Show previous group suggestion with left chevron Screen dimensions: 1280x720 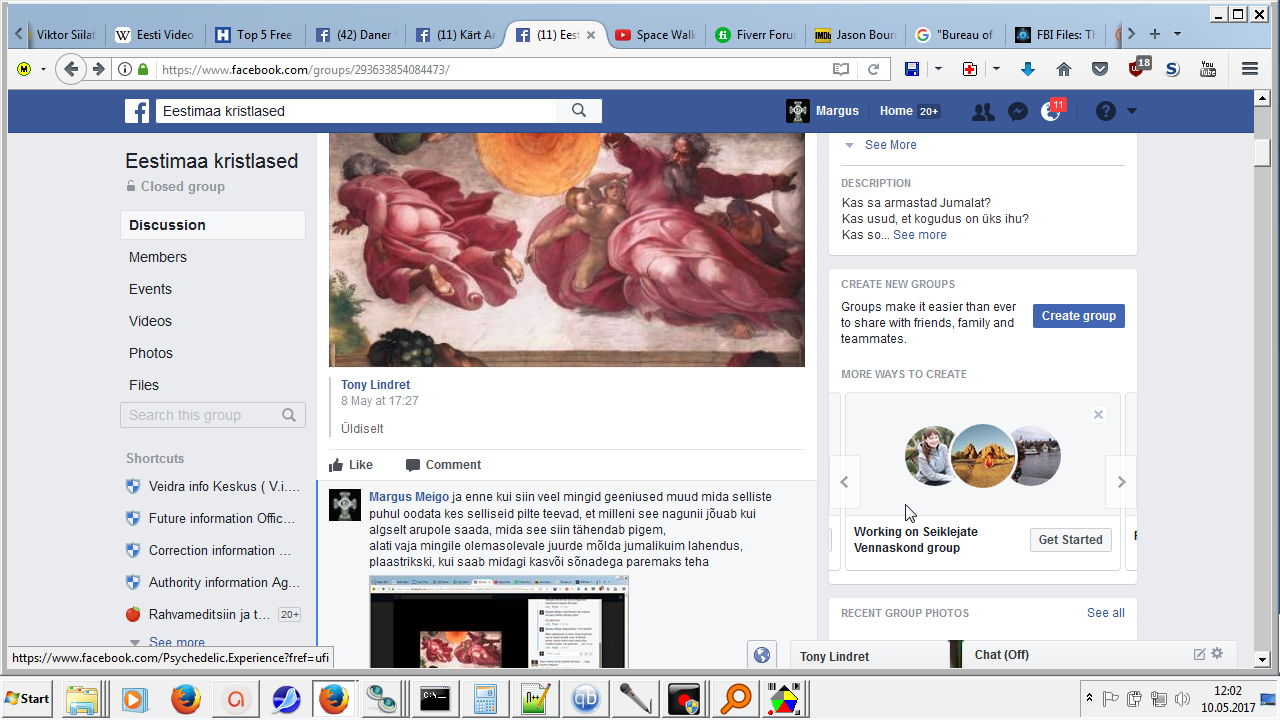844,482
